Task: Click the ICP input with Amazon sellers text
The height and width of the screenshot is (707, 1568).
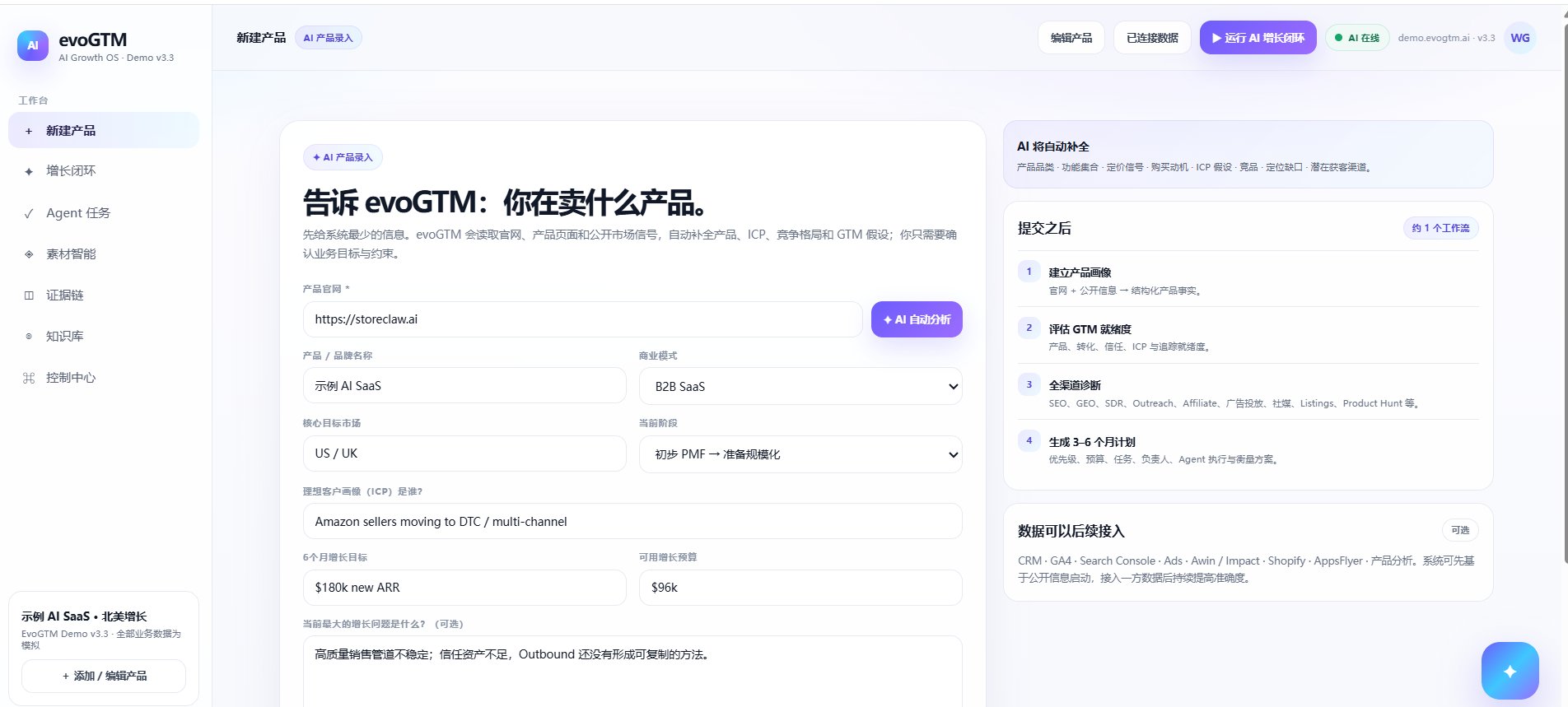Action: click(x=632, y=521)
